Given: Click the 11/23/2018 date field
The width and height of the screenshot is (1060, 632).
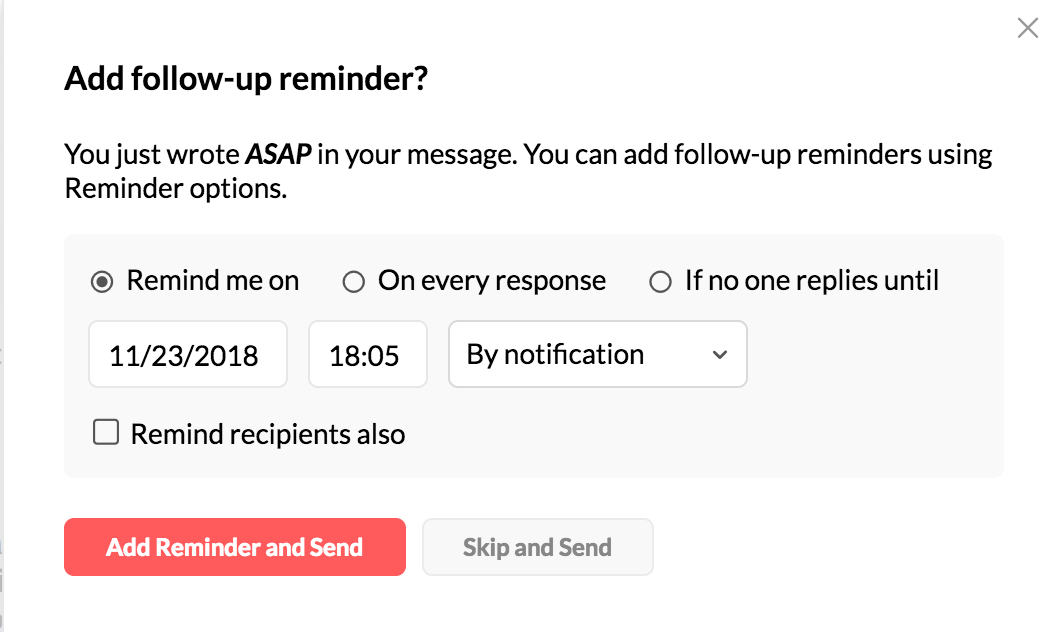Looking at the screenshot, I should pyautogui.click(x=187, y=354).
